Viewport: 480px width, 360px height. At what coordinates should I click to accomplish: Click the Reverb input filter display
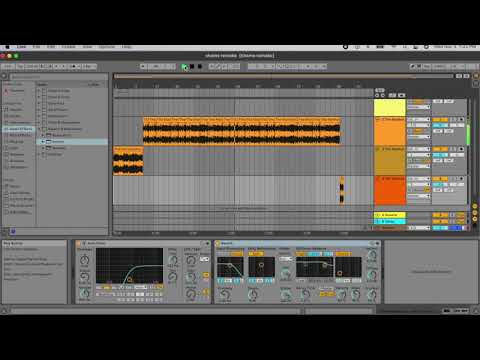[230, 267]
